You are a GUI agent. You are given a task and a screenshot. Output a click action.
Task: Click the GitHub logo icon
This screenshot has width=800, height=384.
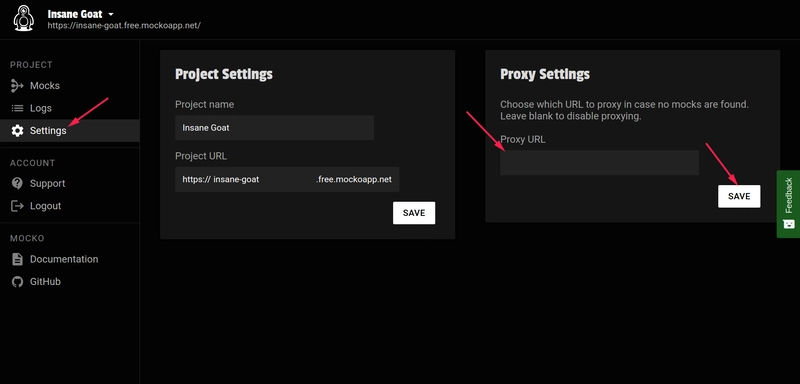(17, 282)
